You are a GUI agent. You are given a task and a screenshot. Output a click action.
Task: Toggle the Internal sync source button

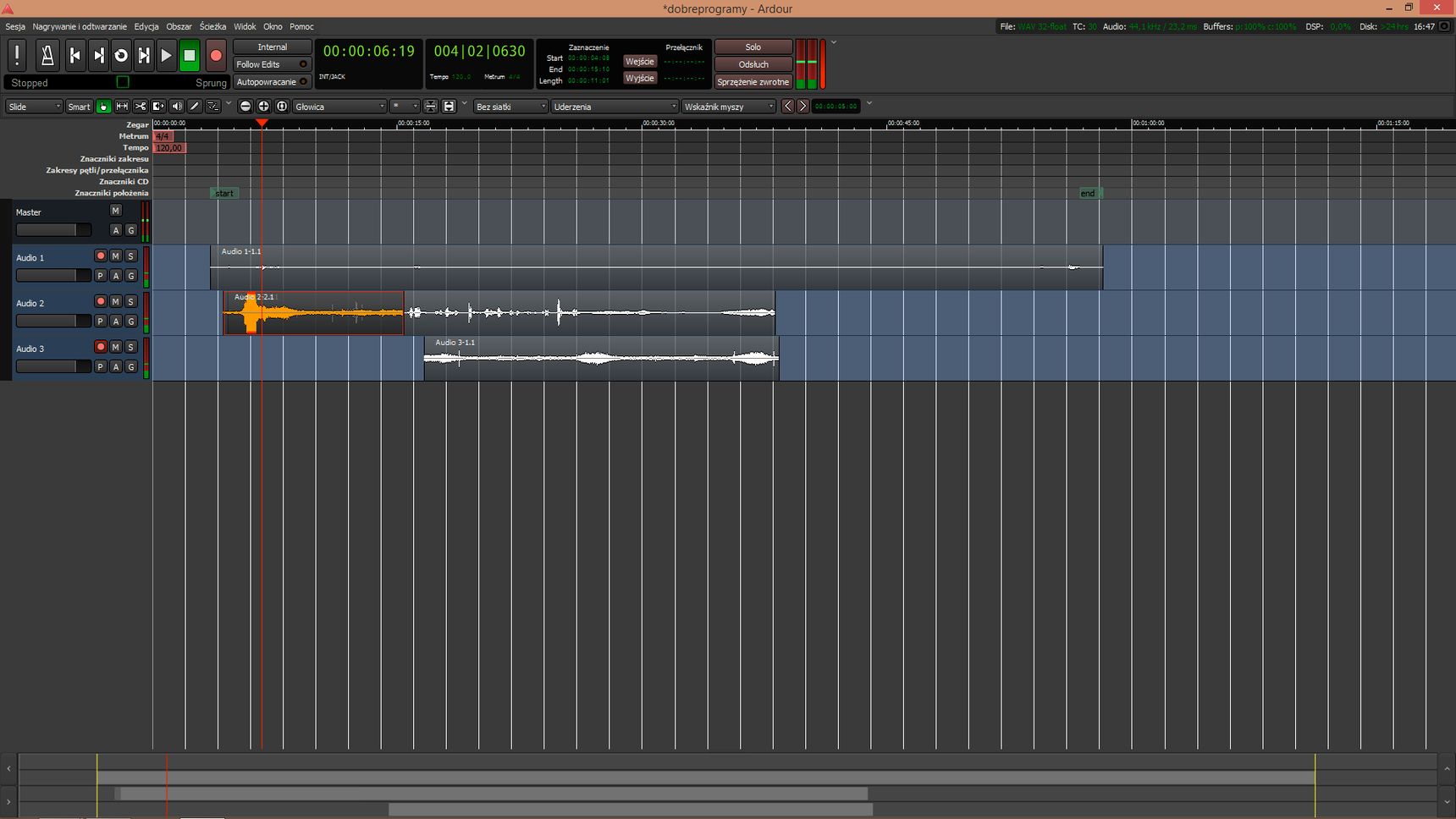[x=272, y=47]
